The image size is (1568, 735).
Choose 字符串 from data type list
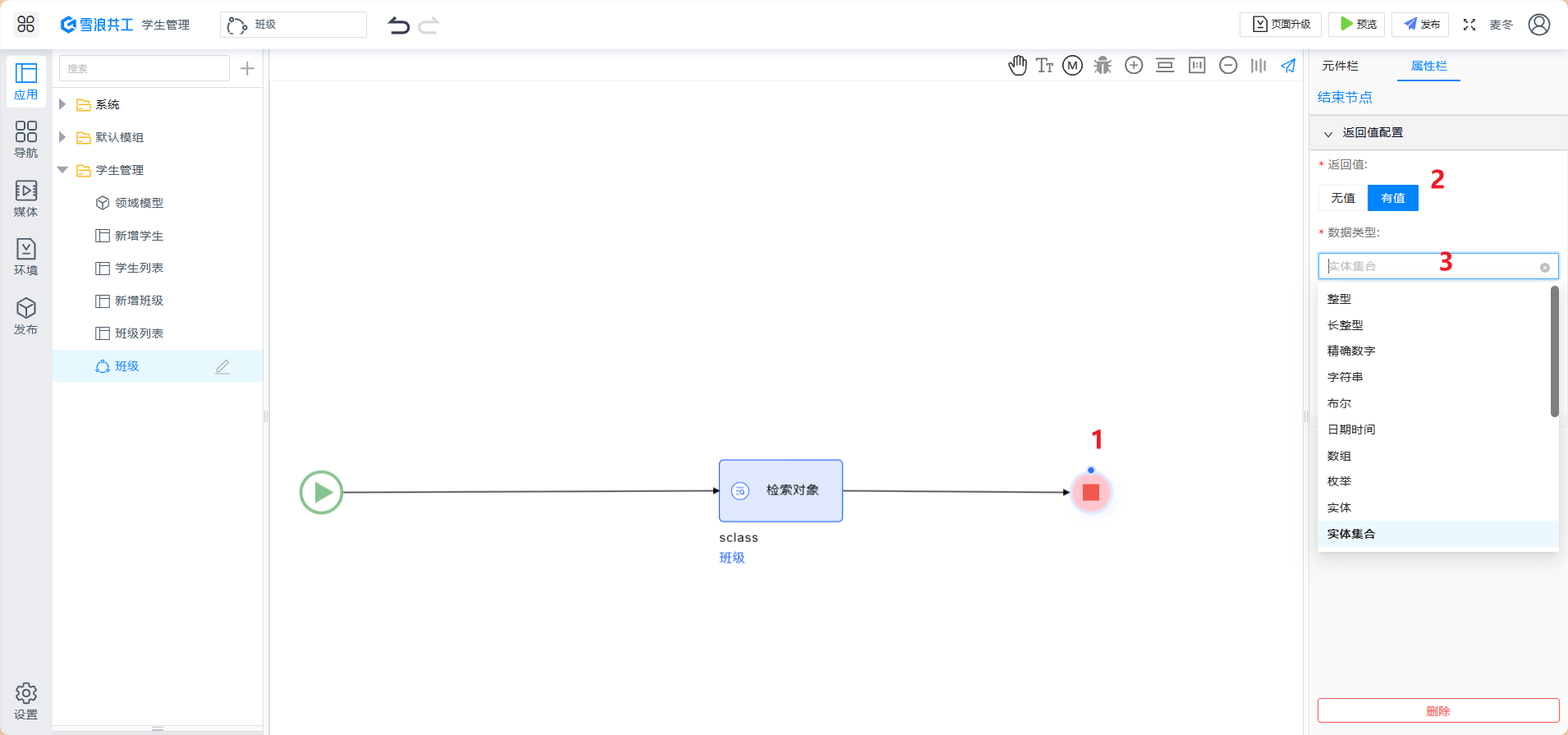[x=1433, y=377]
